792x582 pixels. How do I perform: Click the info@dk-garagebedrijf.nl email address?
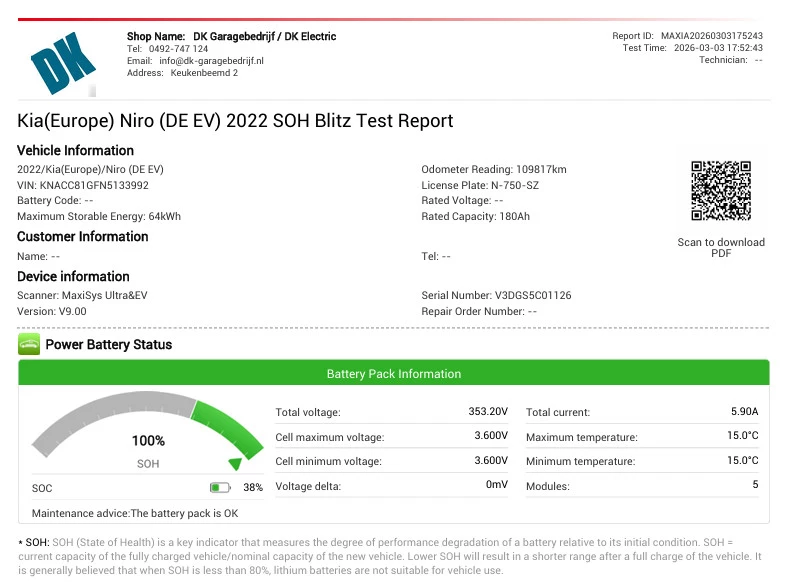point(210,61)
